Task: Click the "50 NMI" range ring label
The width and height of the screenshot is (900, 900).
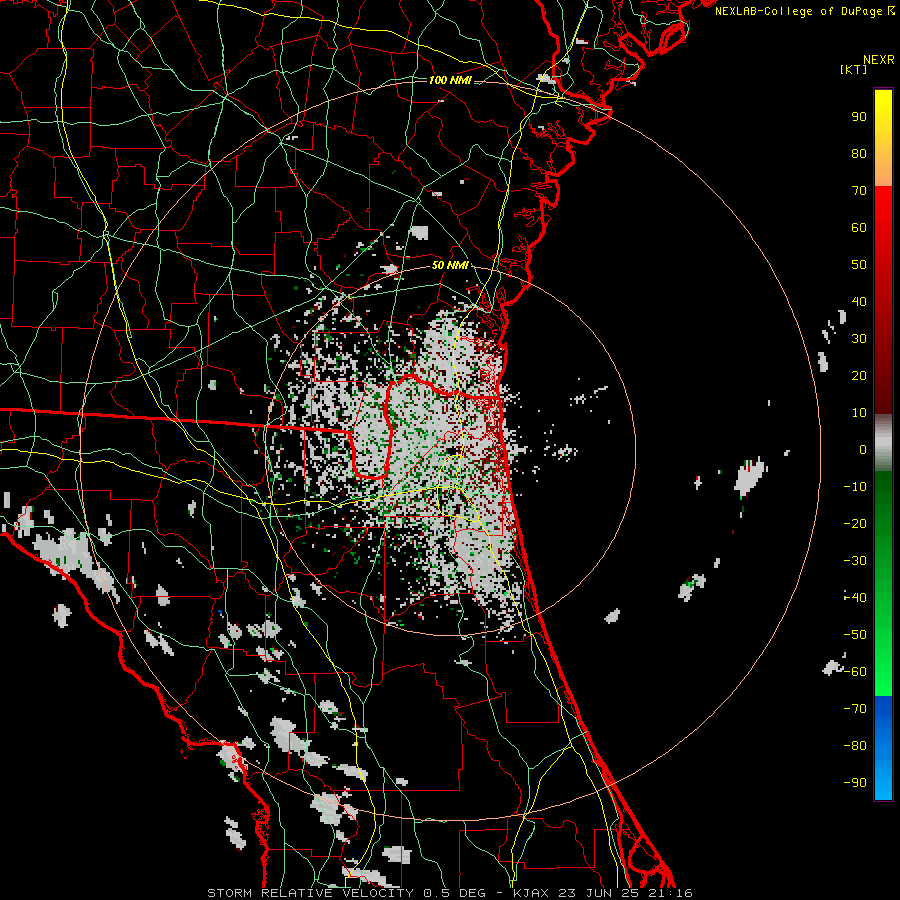Action: (x=450, y=265)
